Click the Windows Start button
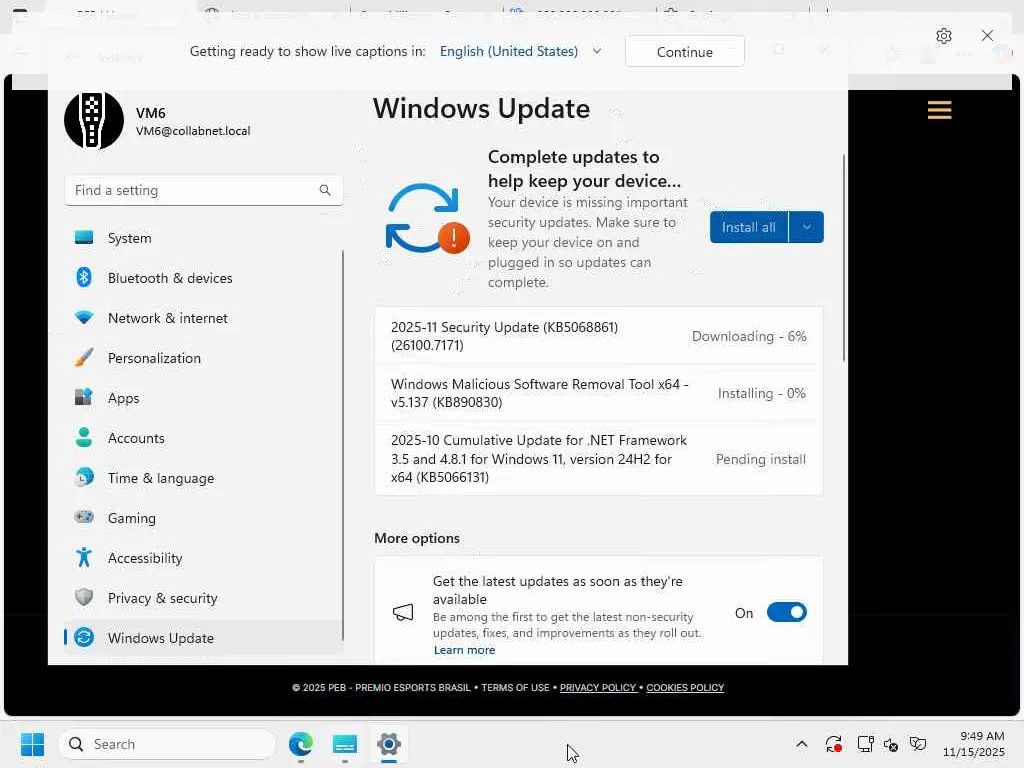Image resolution: width=1024 pixels, height=768 pixels. pyautogui.click(x=32, y=744)
